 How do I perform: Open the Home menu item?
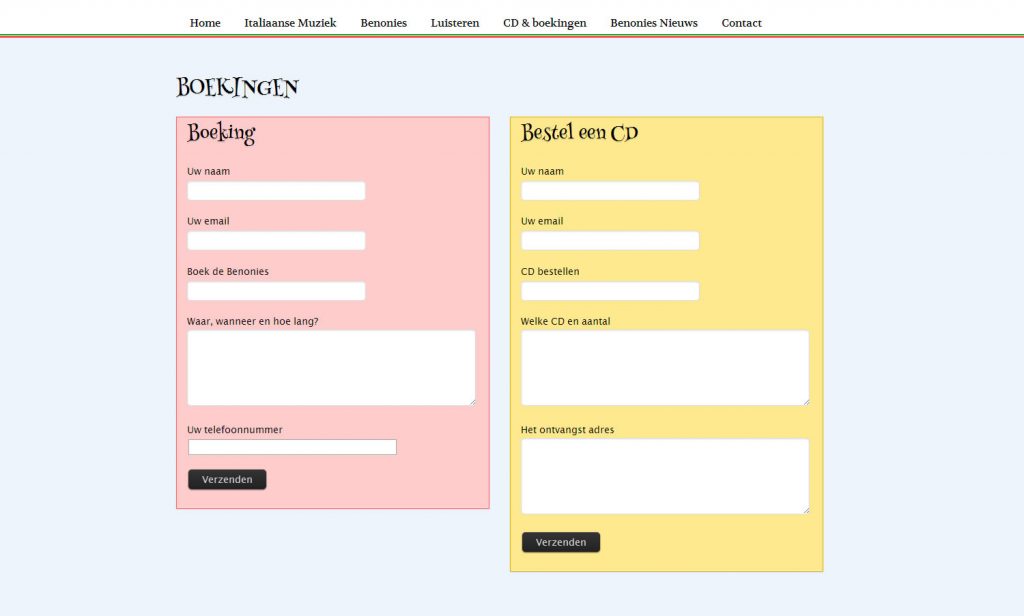pos(205,23)
